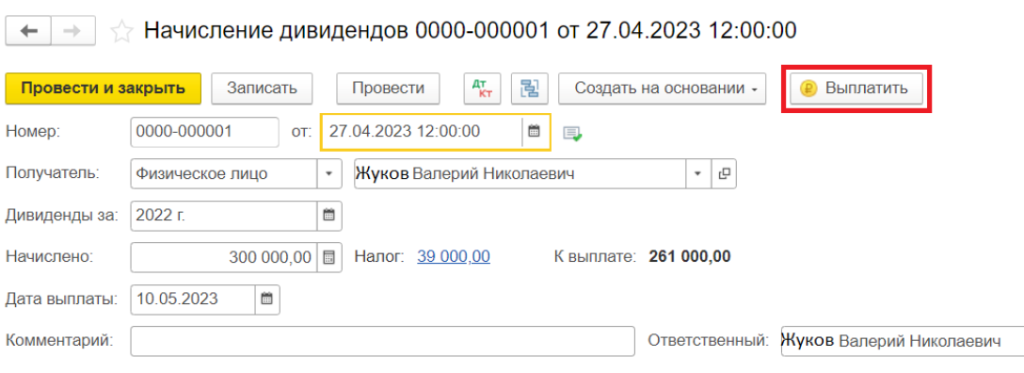Open the tax amount 39 000,00 link
The width and height of the screenshot is (1024, 373).
(x=454, y=257)
